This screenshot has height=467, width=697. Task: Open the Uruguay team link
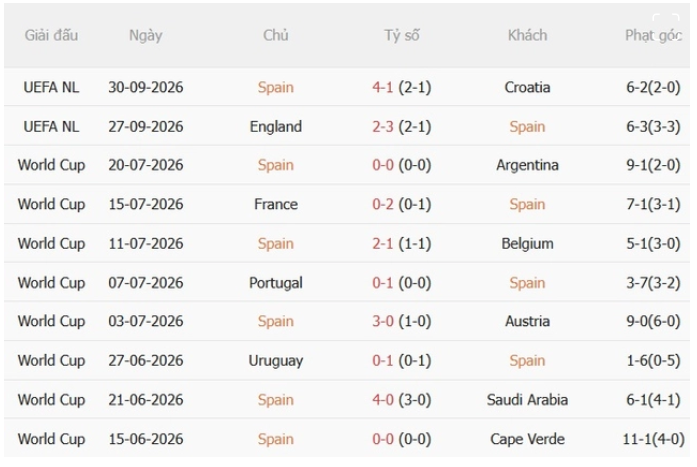276,360
